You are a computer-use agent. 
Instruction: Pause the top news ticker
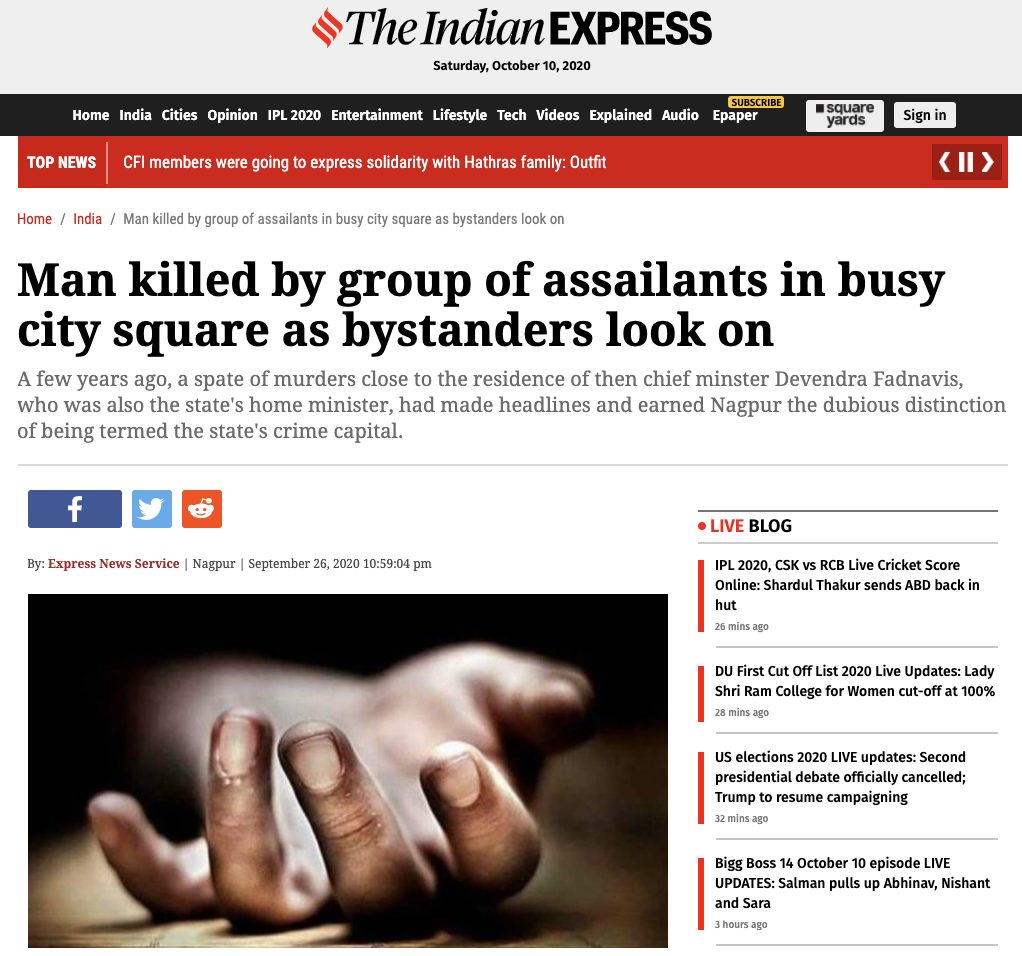tap(966, 162)
